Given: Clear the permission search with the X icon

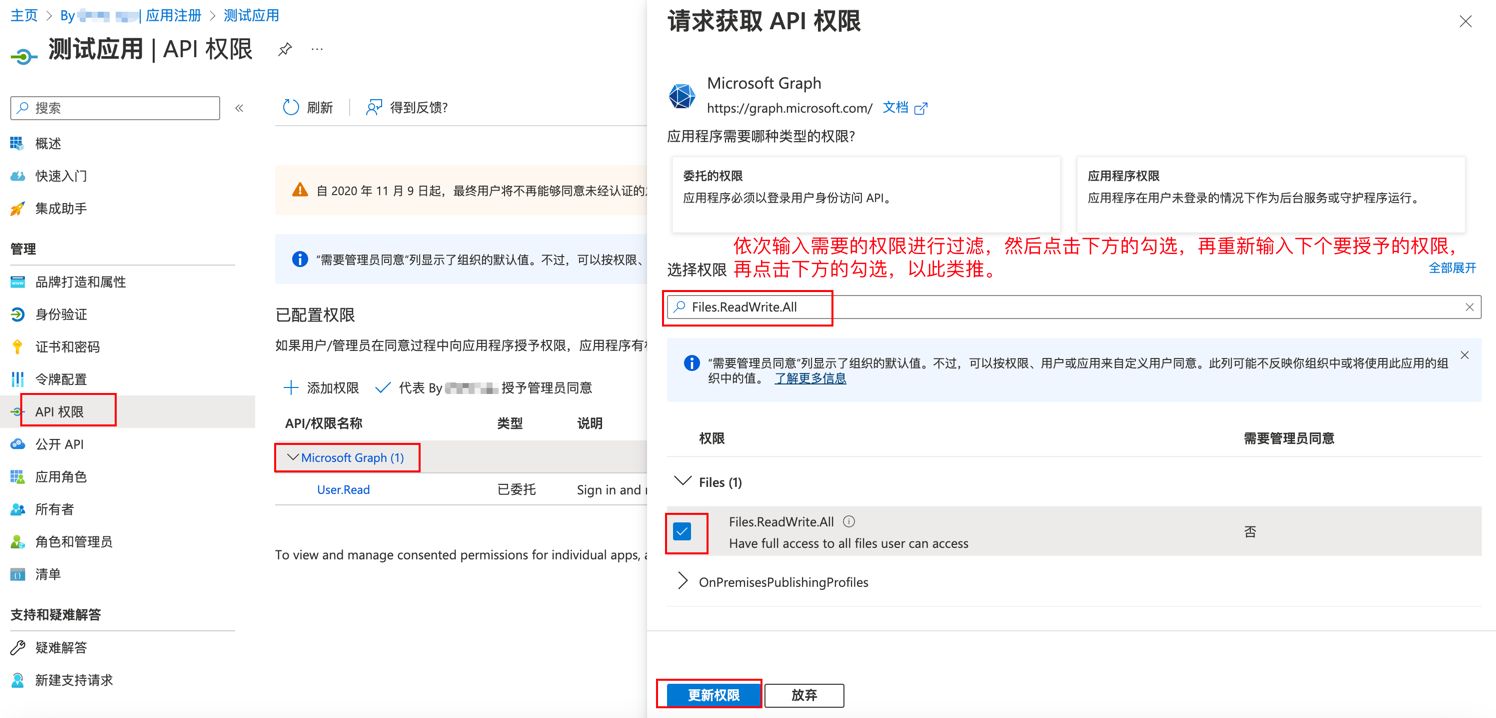Looking at the screenshot, I should pos(1469,307).
